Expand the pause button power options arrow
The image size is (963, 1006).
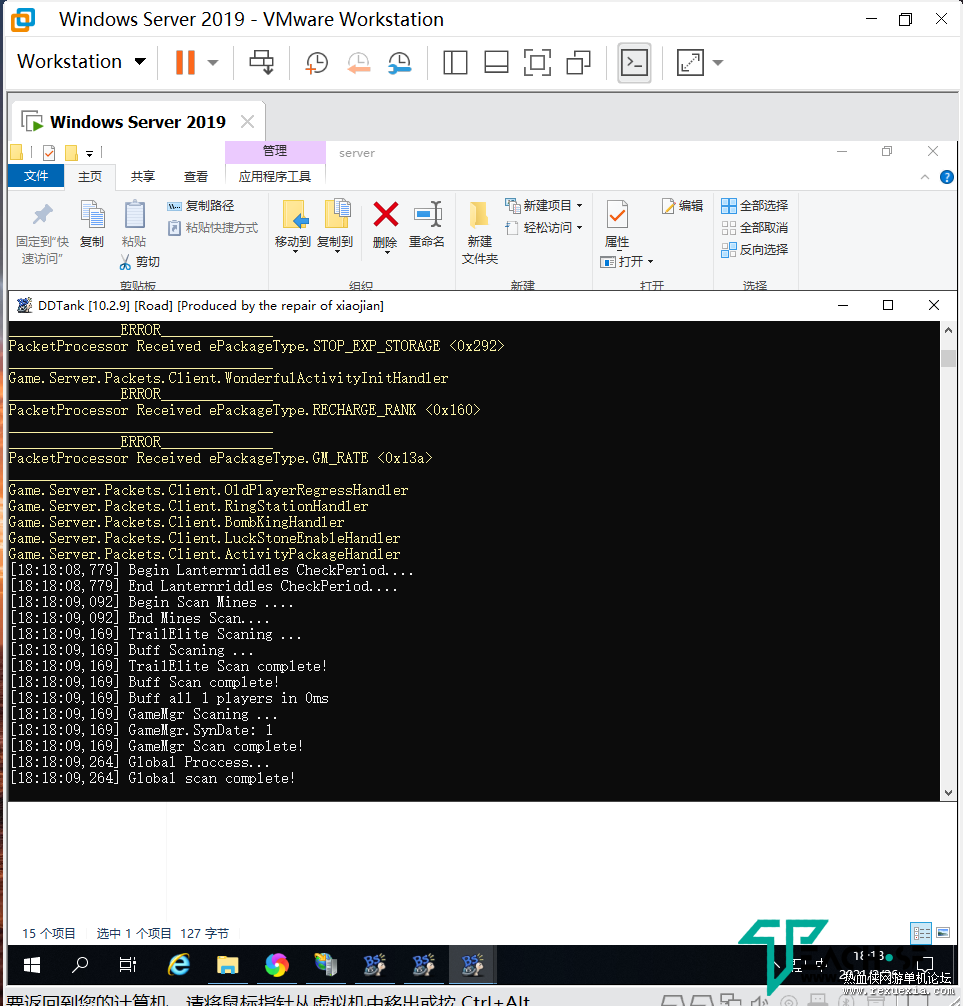click(x=213, y=63)
